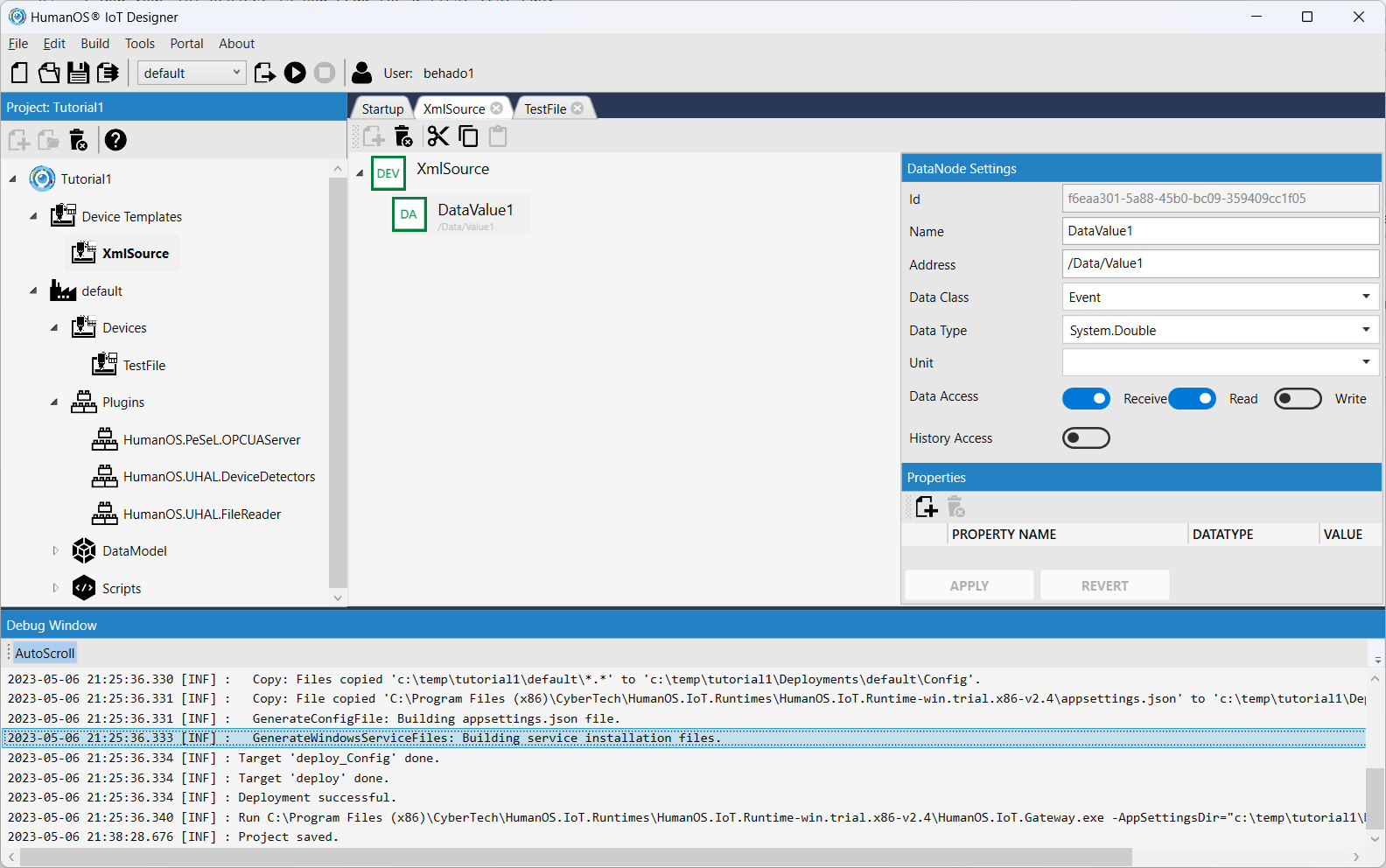Open the Data Class Event dropdown

[x=1221, y=297]
